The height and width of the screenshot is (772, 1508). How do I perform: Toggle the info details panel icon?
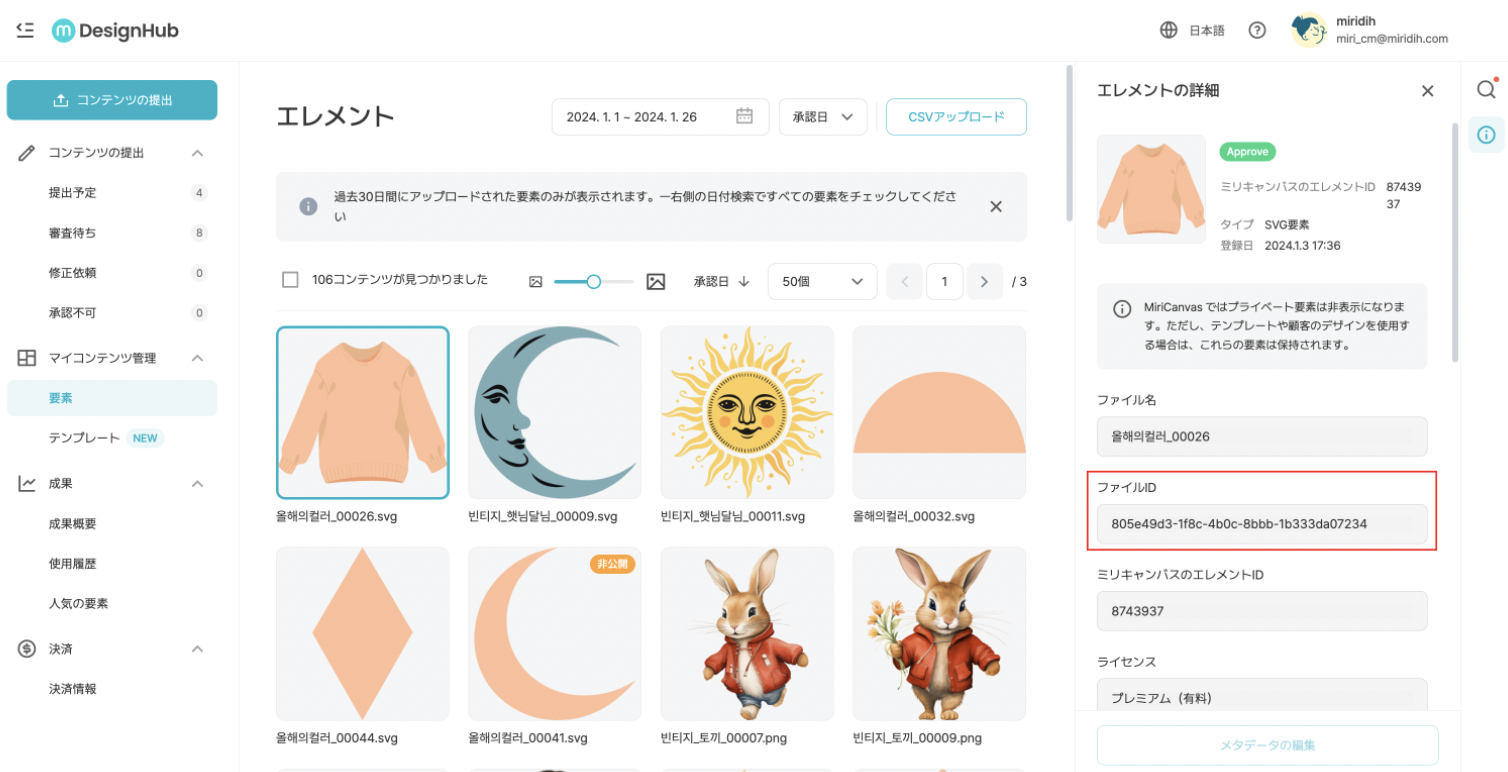[1486, 134]
